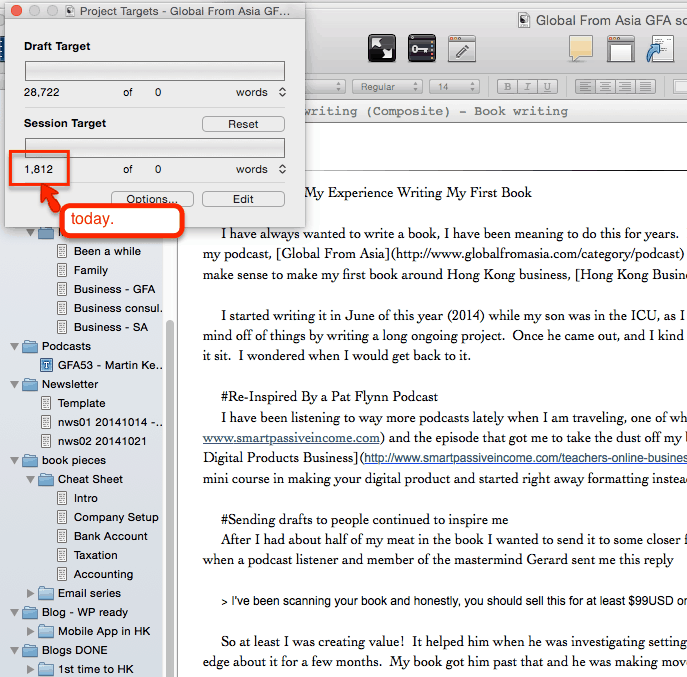
Task: Select the Been a while document
Action: click(x=107, y=251)
